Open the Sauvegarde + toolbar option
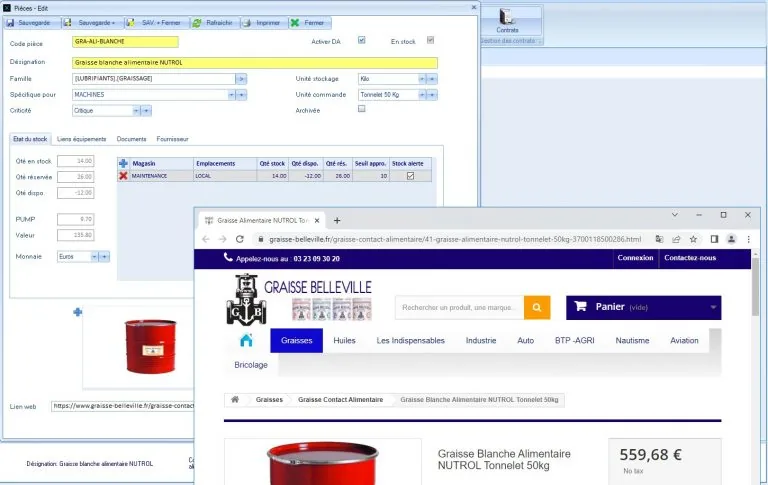 point(92,23)
